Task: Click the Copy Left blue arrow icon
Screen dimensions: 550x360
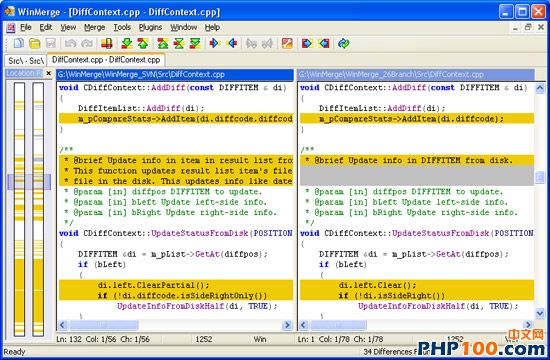Action: tap(231, 44)
